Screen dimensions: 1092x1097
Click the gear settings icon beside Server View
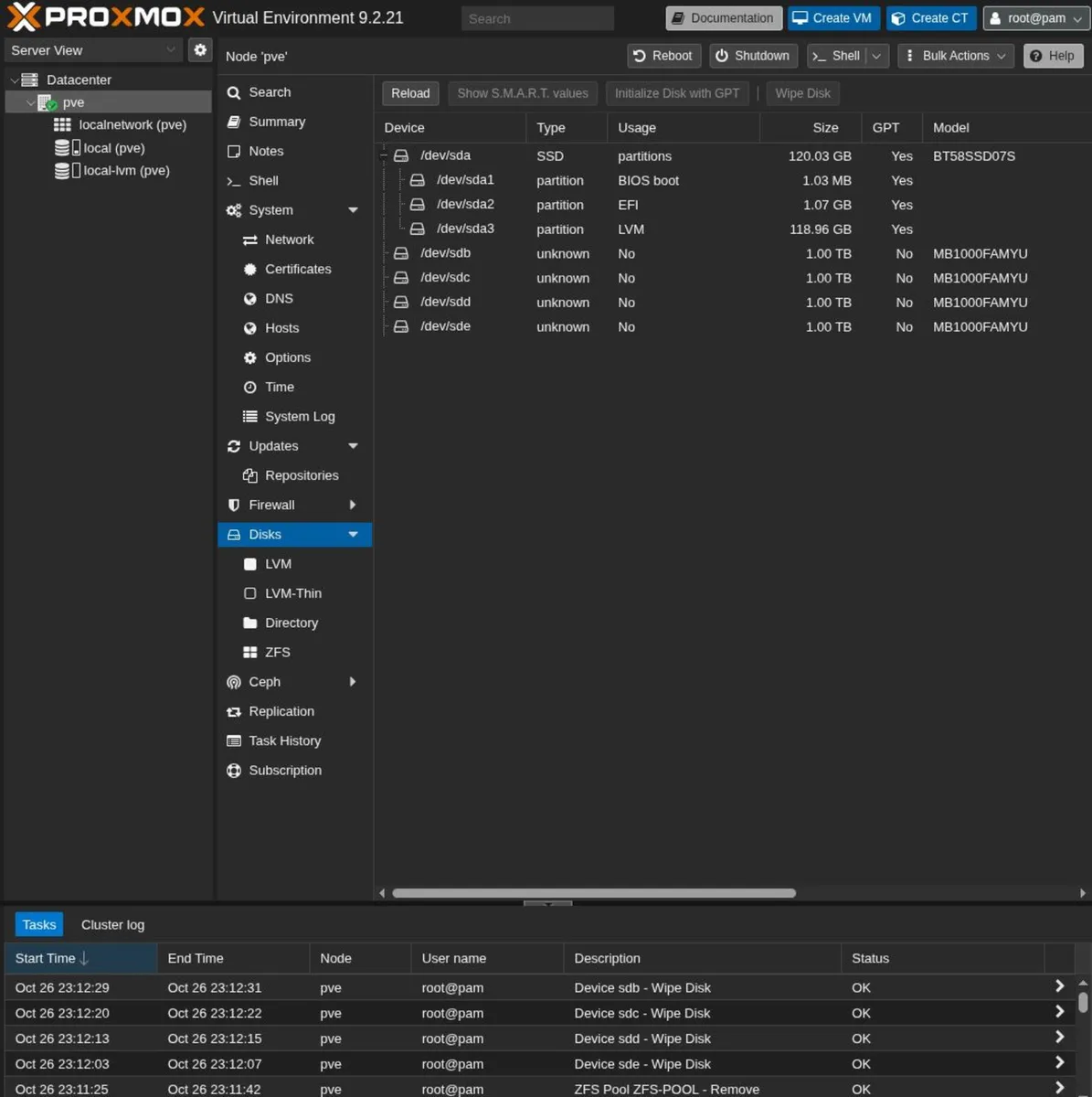[200, 50]
